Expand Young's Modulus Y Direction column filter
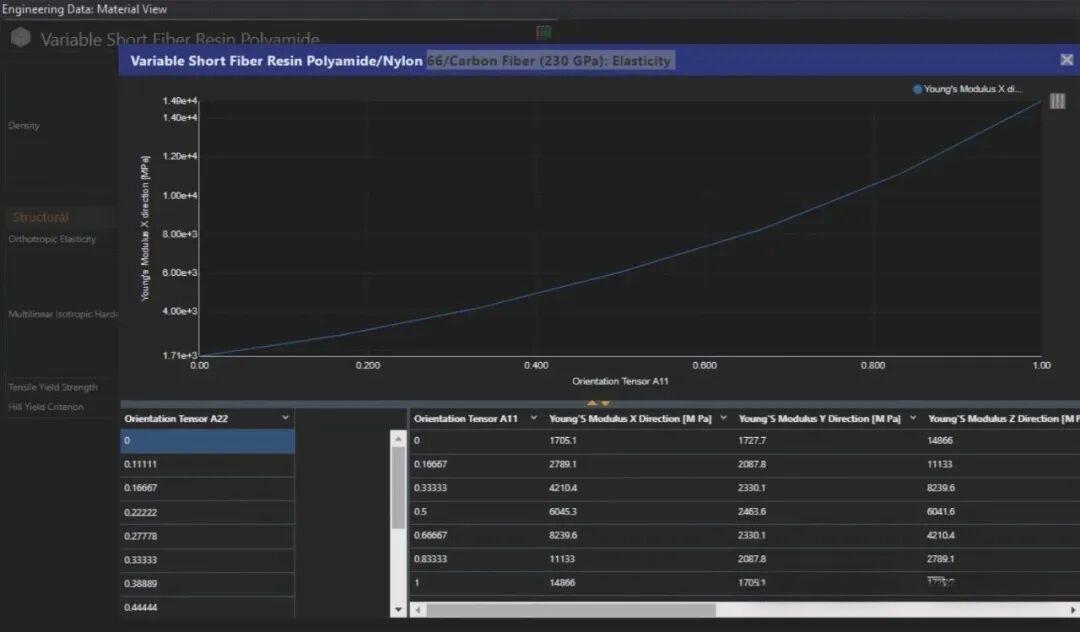 [x=913, y=418]
